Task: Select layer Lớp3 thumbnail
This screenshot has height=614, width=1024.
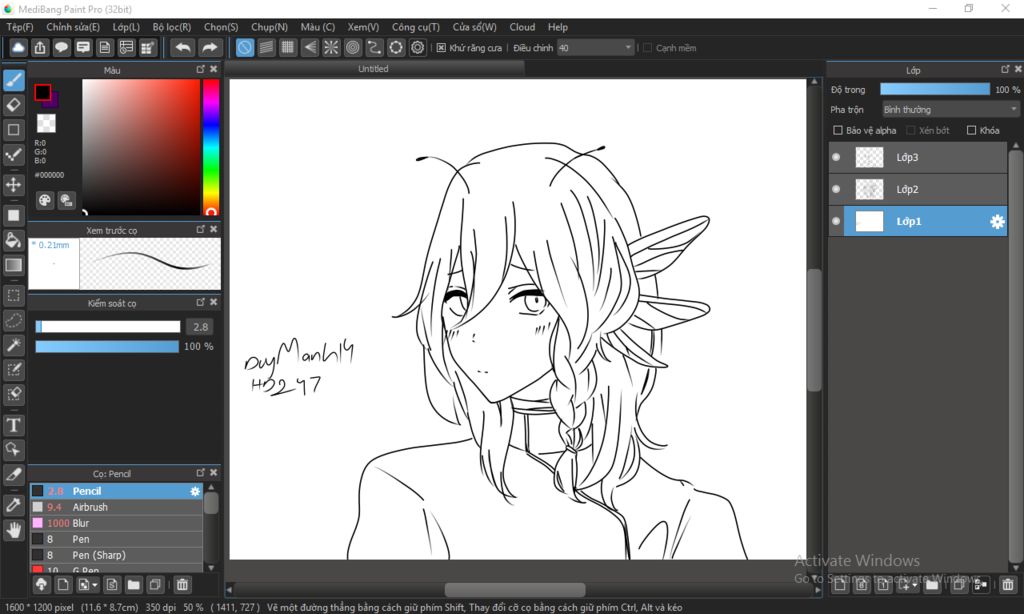Action: click(869, 157)
